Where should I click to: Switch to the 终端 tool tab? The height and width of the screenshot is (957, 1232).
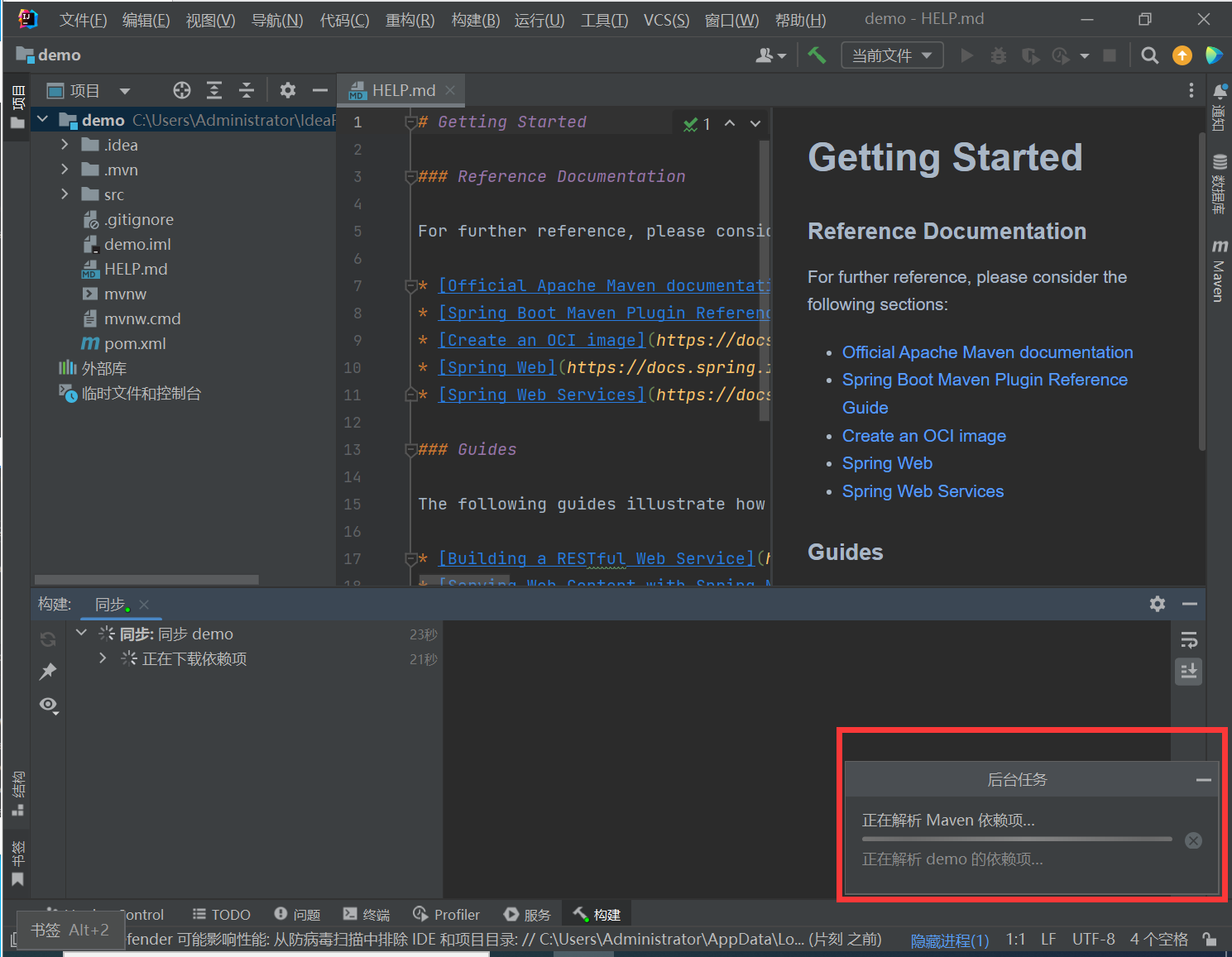[x=367, y=914]
